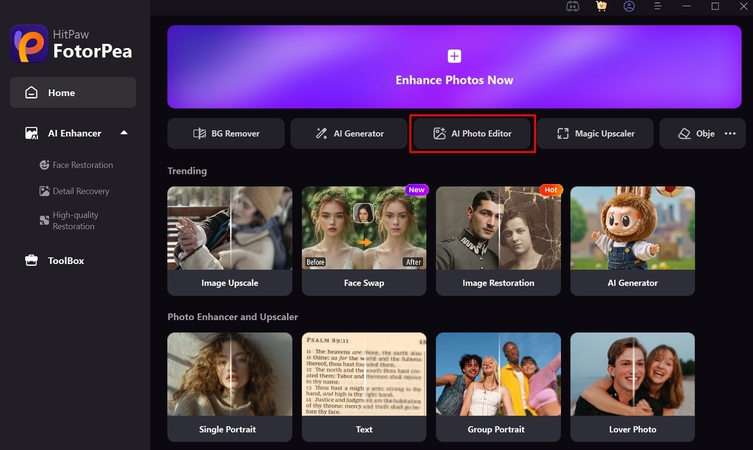The image size is (753, 450).
Task: Go to Home in the sidebar
Action: pos(73,93)
